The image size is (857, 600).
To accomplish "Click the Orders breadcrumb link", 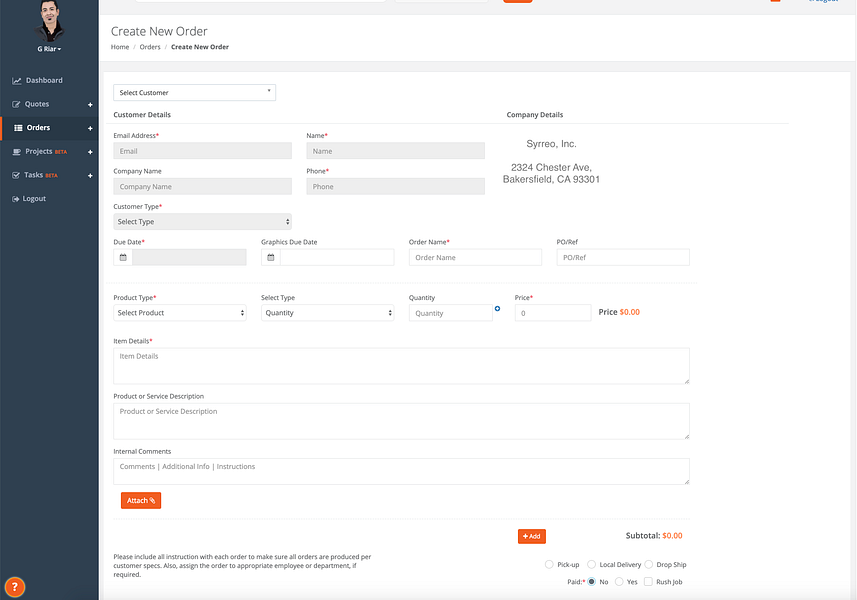I will (x=150, y=47).
